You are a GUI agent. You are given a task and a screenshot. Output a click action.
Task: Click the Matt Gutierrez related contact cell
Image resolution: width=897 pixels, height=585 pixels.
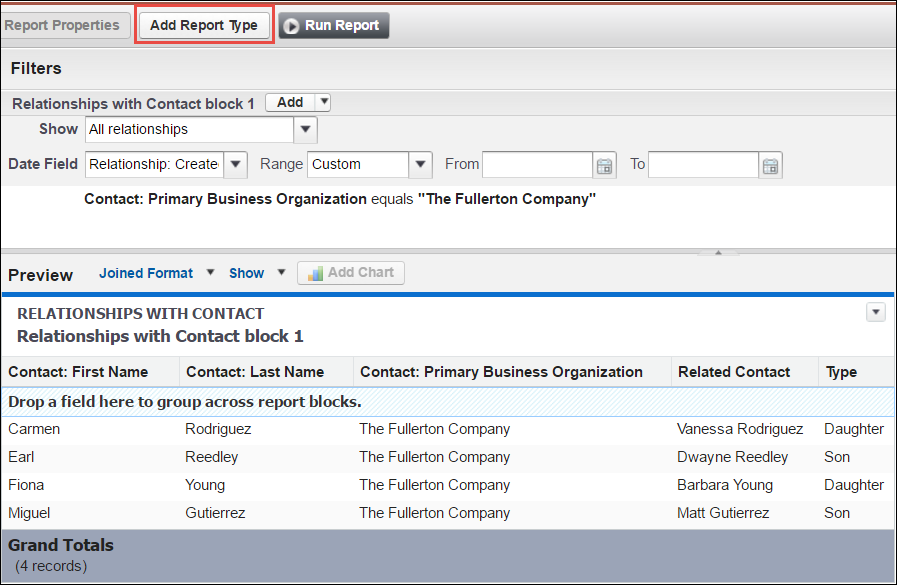723,513
